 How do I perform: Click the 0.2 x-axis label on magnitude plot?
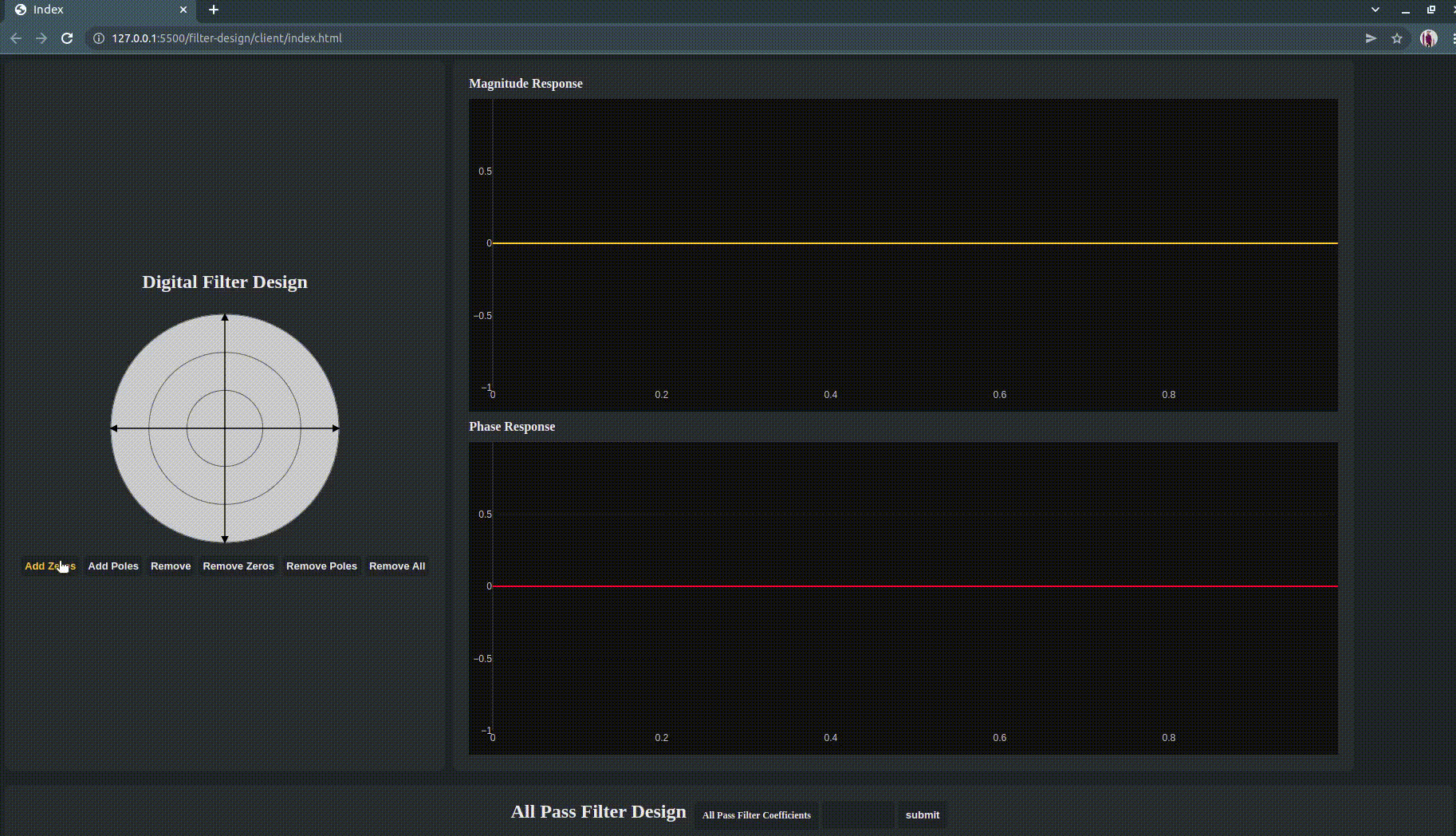[x=662, y=395]
